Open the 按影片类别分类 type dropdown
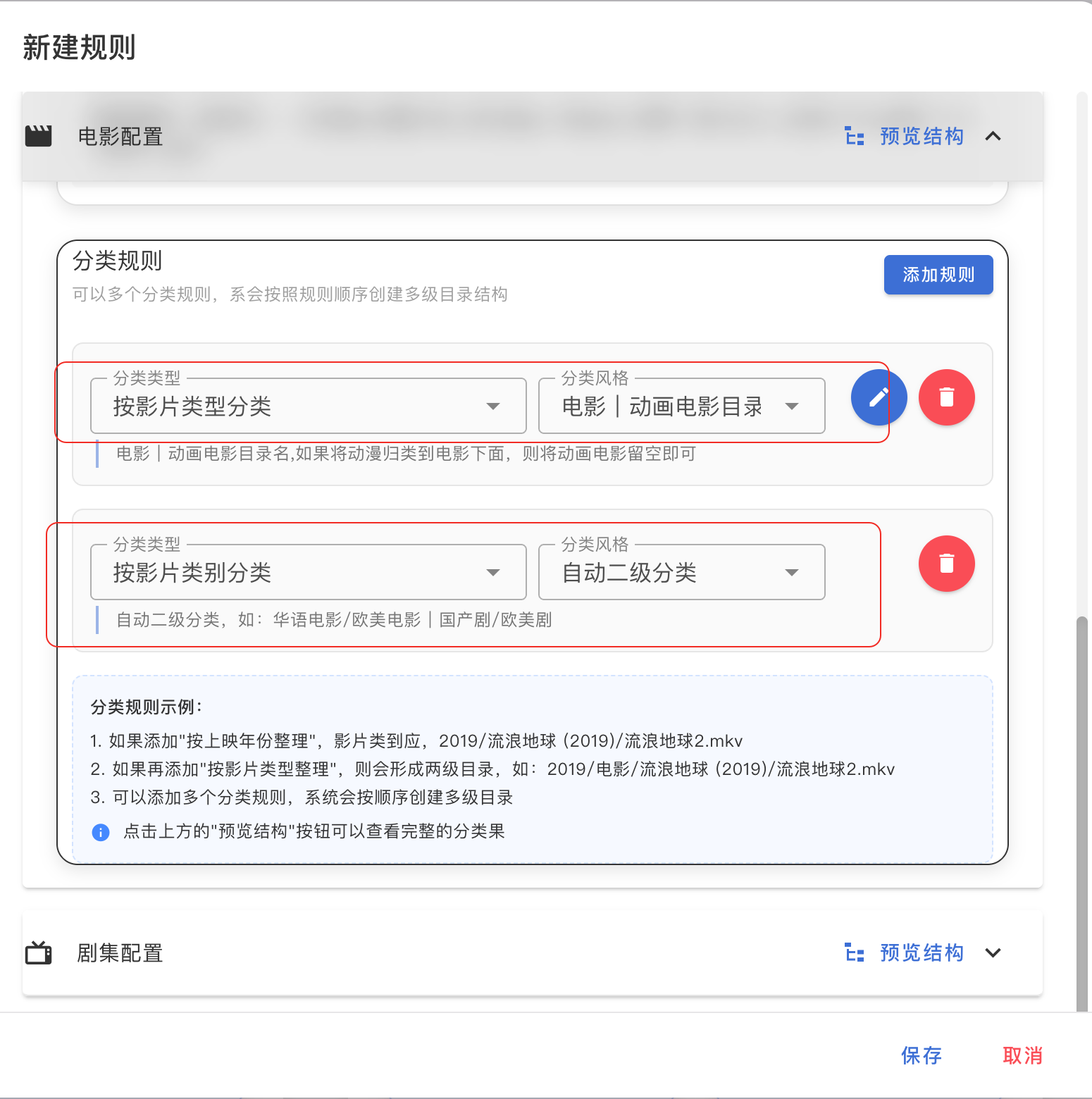The height and width of the screenshot is (1099, 1092). point(309,572)
